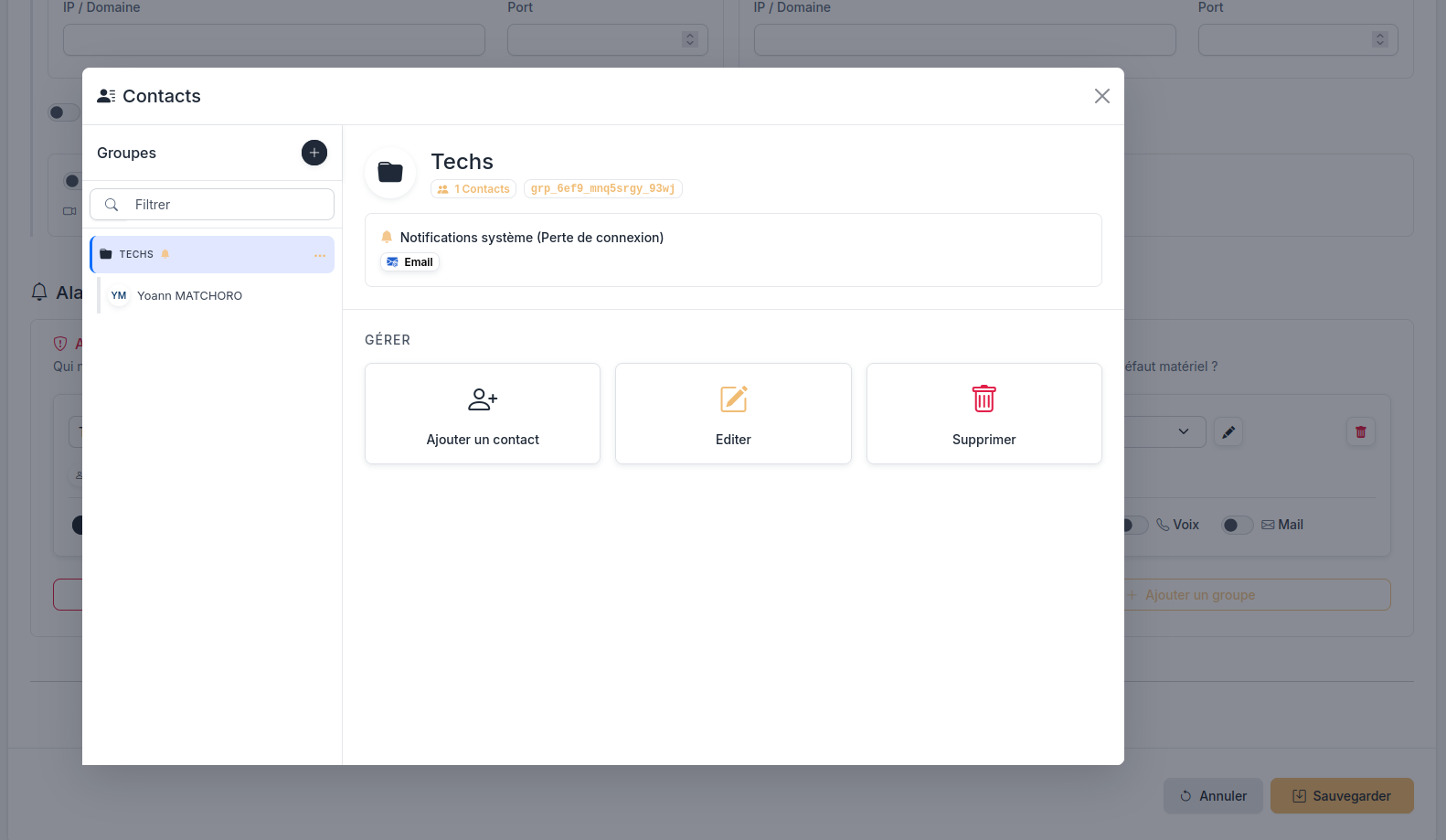
Task: Toggle the switch below the IP / Domaine field
Action: (x=64, y=112)
